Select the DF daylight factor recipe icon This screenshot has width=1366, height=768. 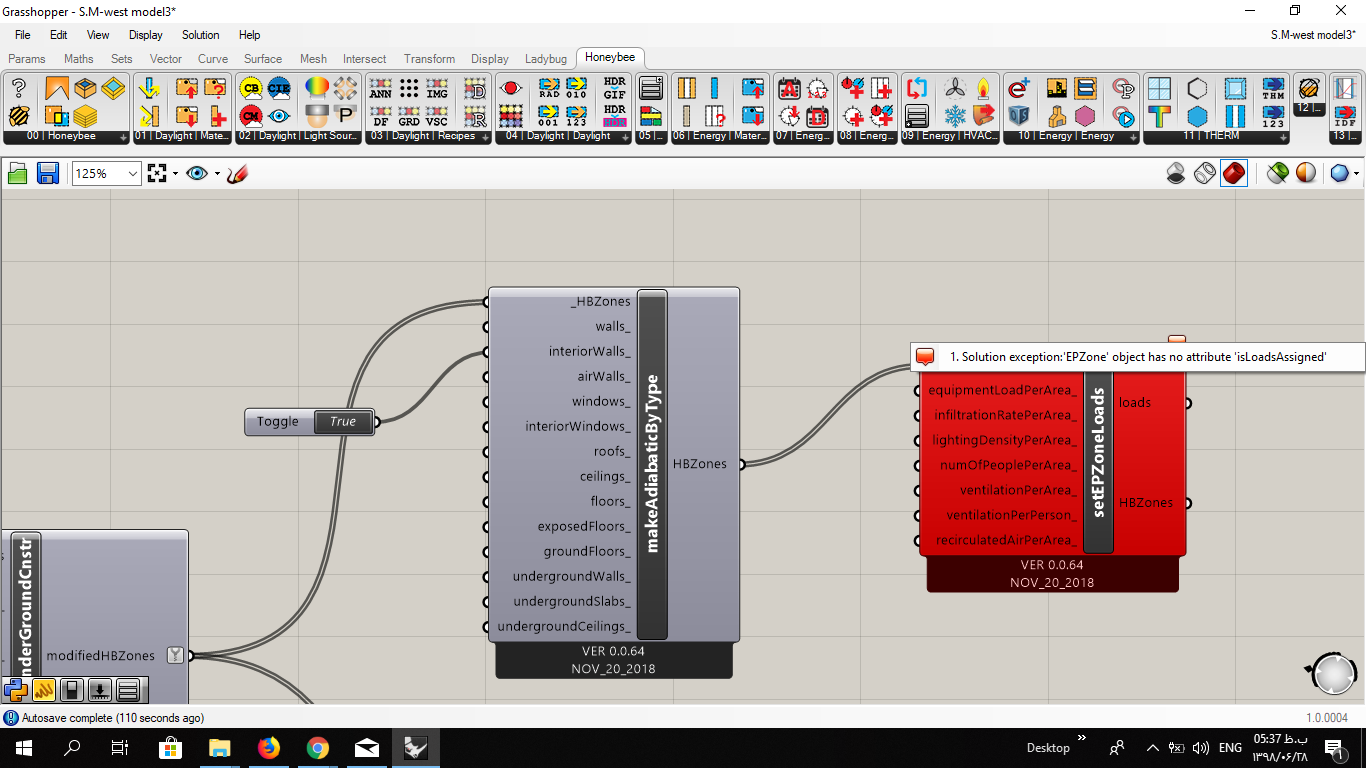click(x=380, y=115)
